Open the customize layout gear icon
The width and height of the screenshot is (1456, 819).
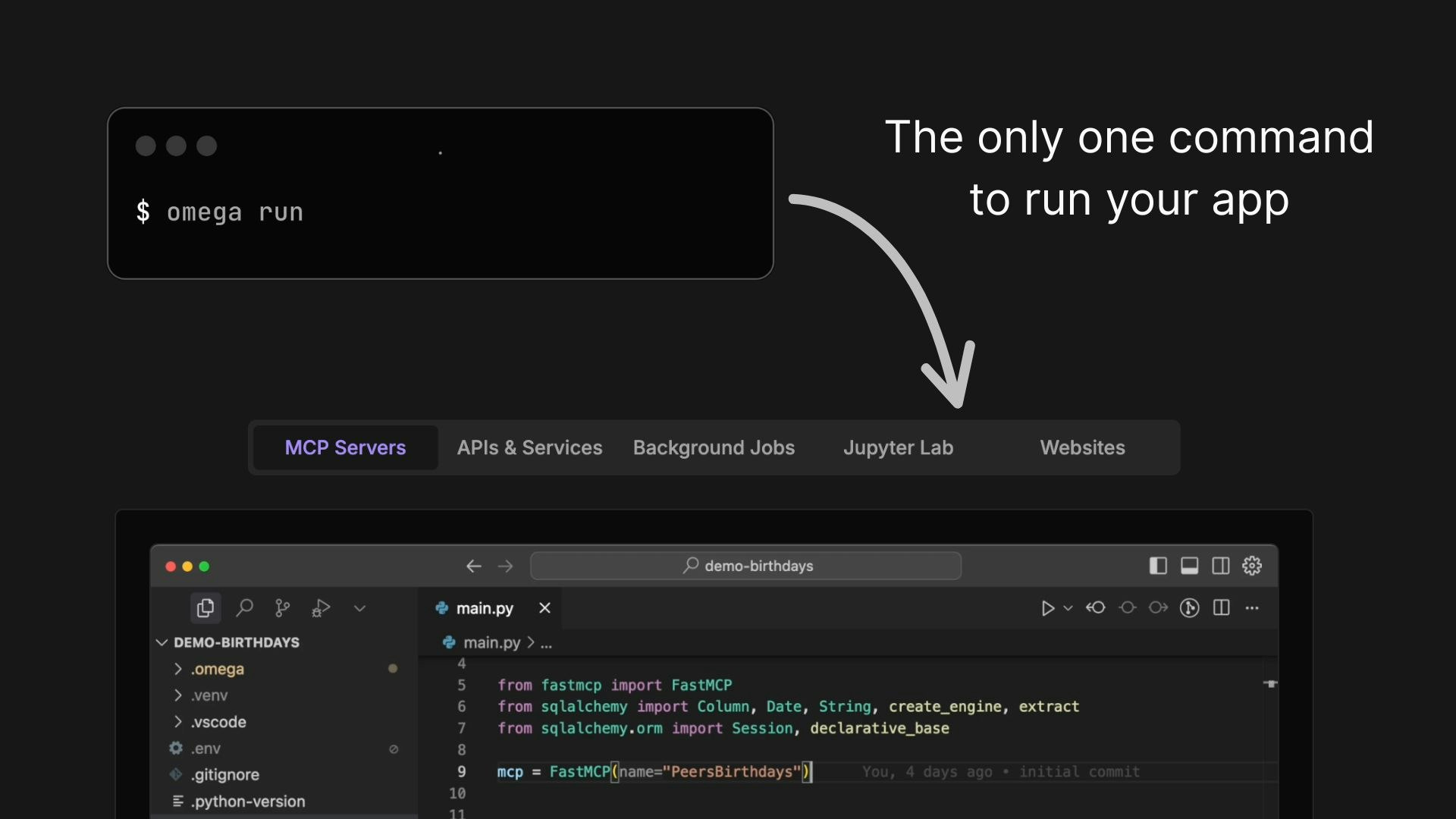pyautogui.click(x=1252, y=566)
